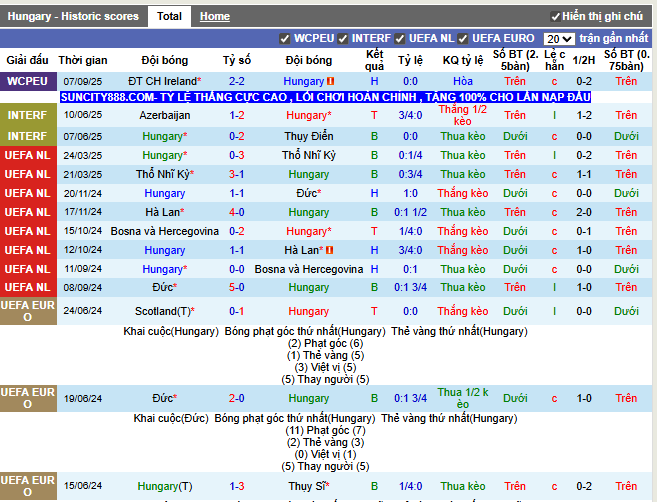Screen dimensions: 657x502
Task: Open the 2-2 score for Ireland vs Hungary
Action: [237, 81]
